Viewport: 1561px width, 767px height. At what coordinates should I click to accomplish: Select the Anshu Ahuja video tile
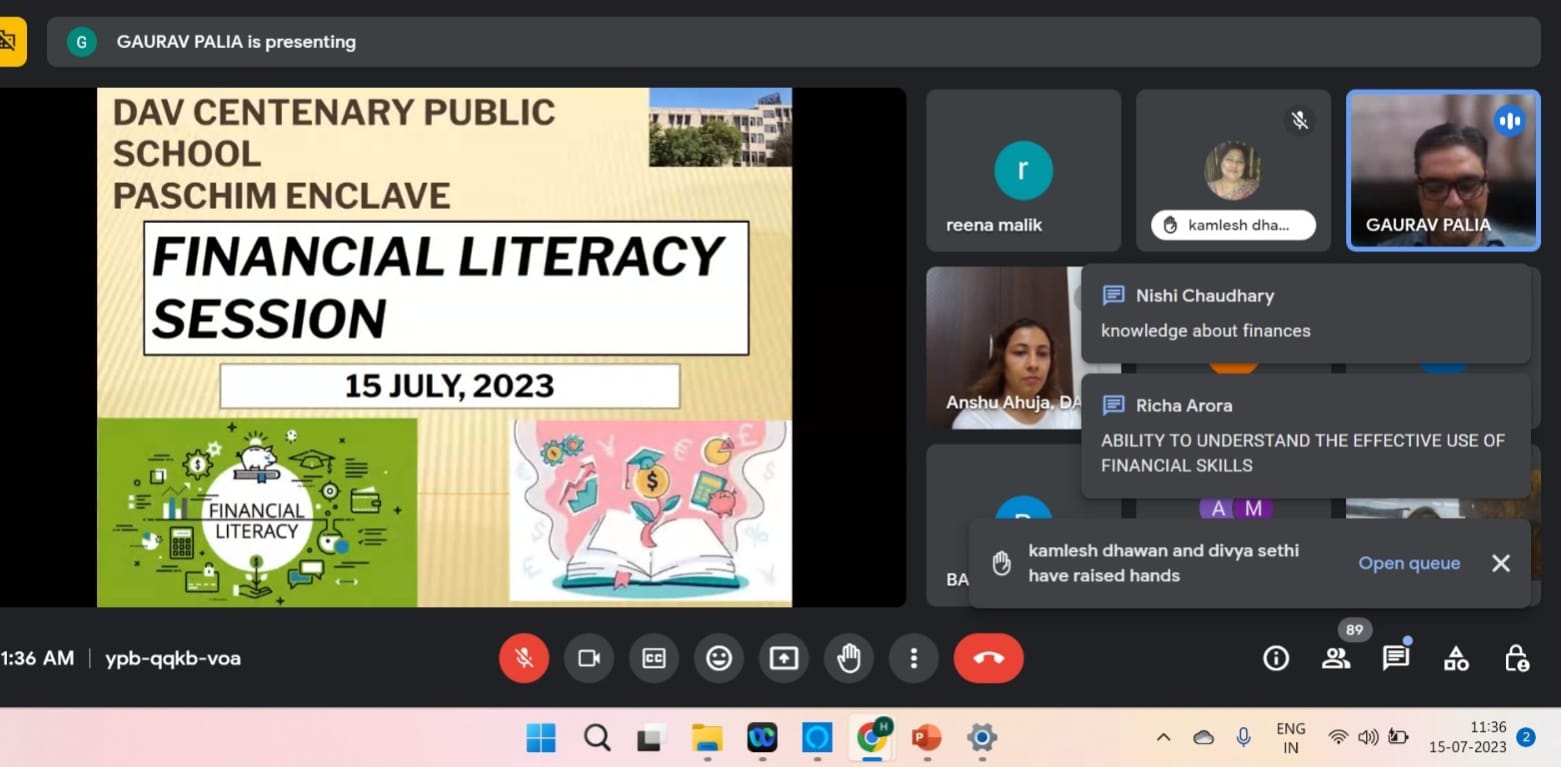pos(1003,348)
